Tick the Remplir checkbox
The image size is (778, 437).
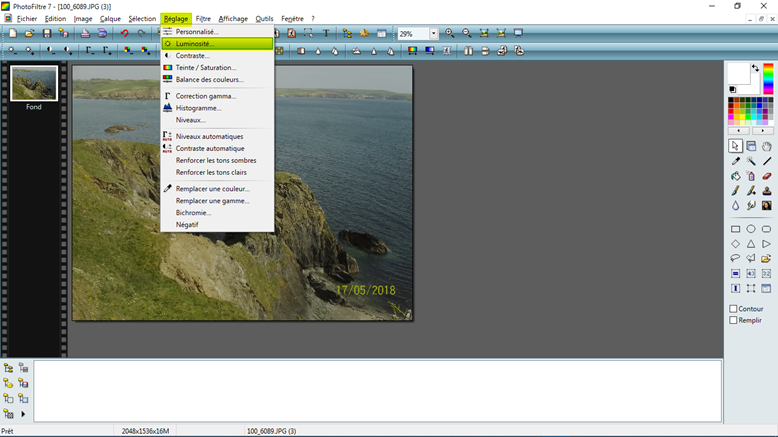coord(733,321)
